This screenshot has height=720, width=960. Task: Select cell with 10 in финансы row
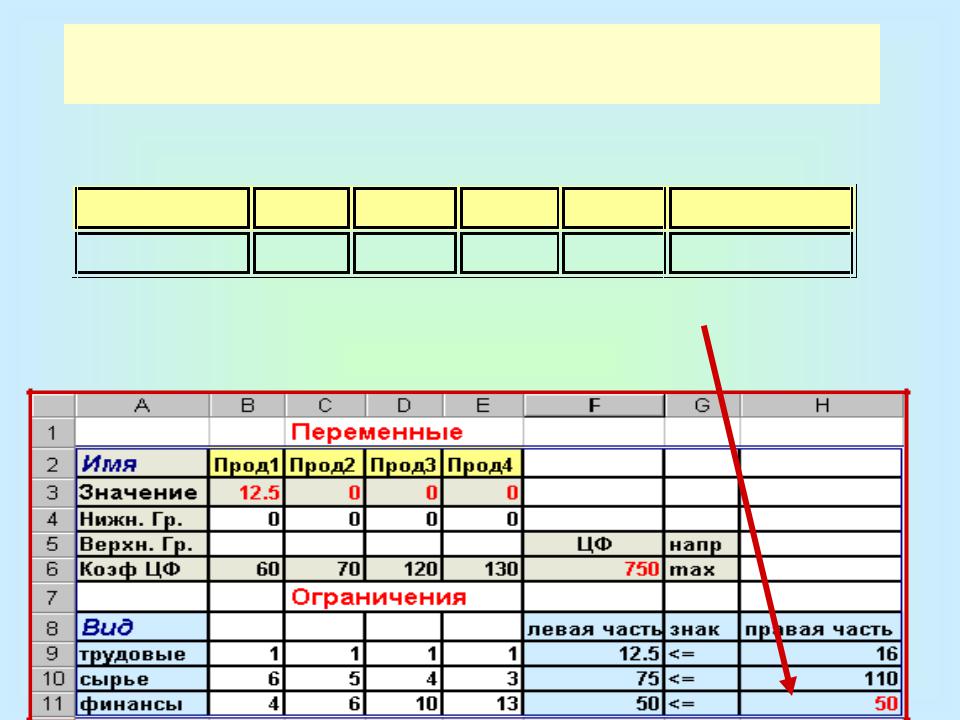[x=403, y=703]
